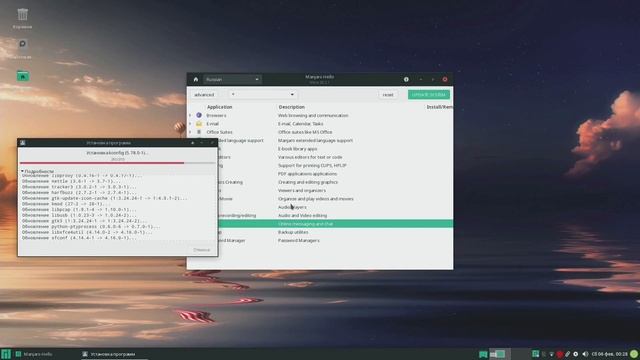Click the Application column header

point(220,107)
